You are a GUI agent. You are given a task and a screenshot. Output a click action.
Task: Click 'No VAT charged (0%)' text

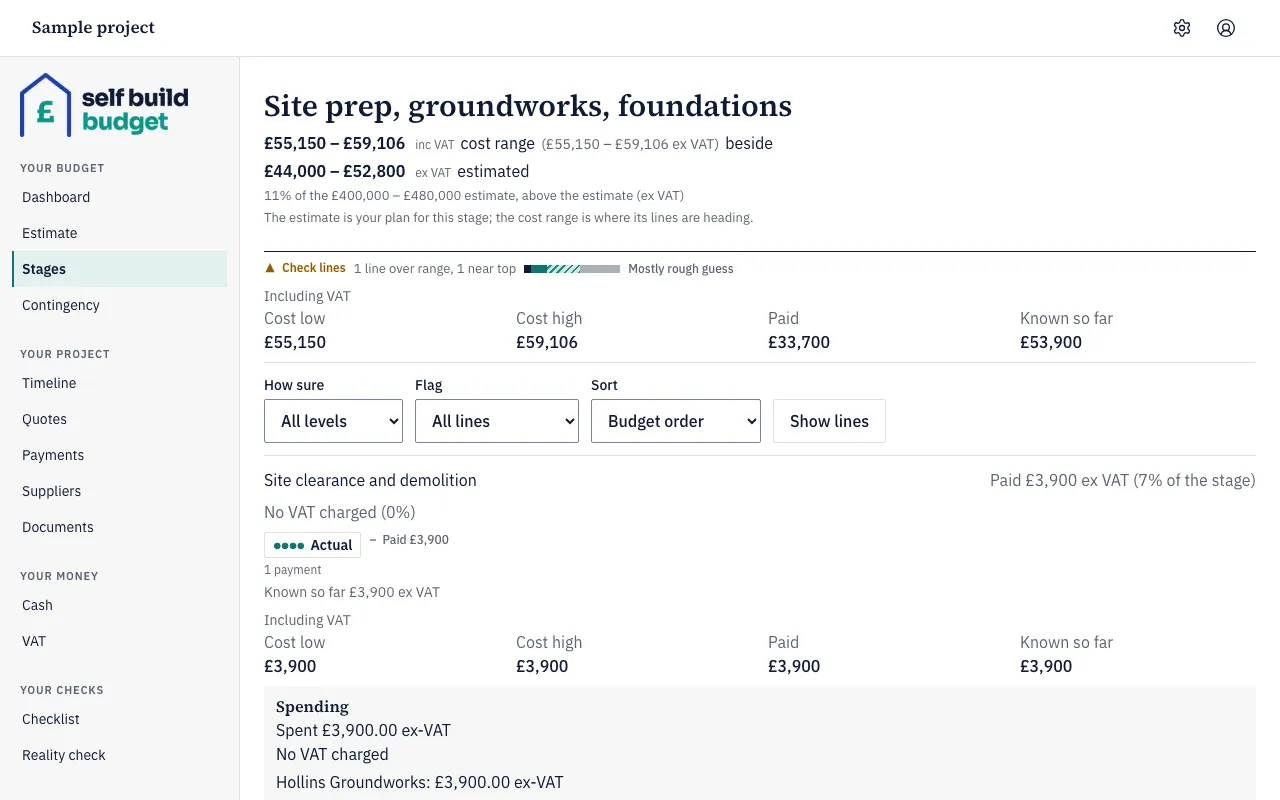click(x=340, y=512)
